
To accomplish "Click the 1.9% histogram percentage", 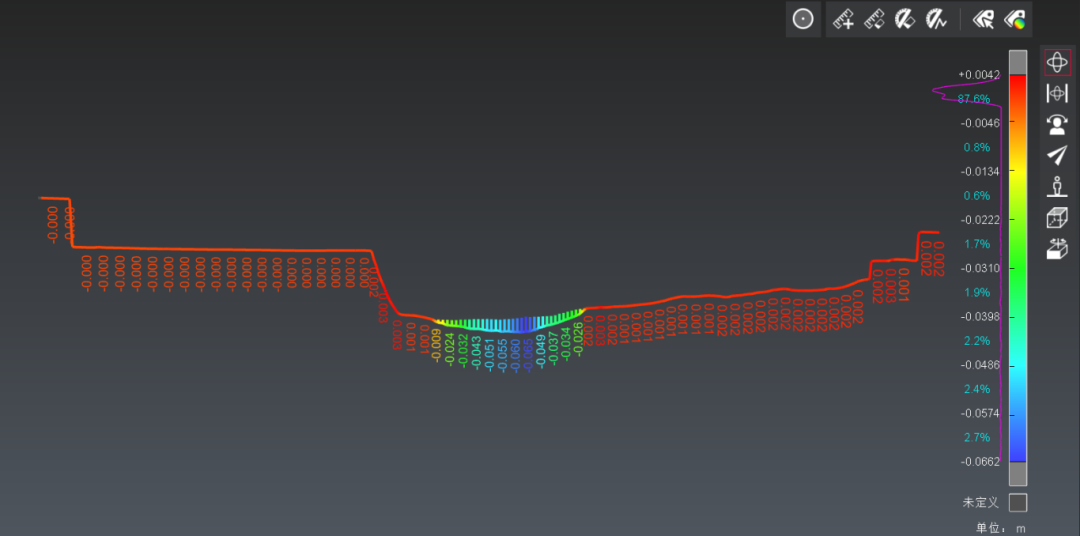I will coord(977,292).
